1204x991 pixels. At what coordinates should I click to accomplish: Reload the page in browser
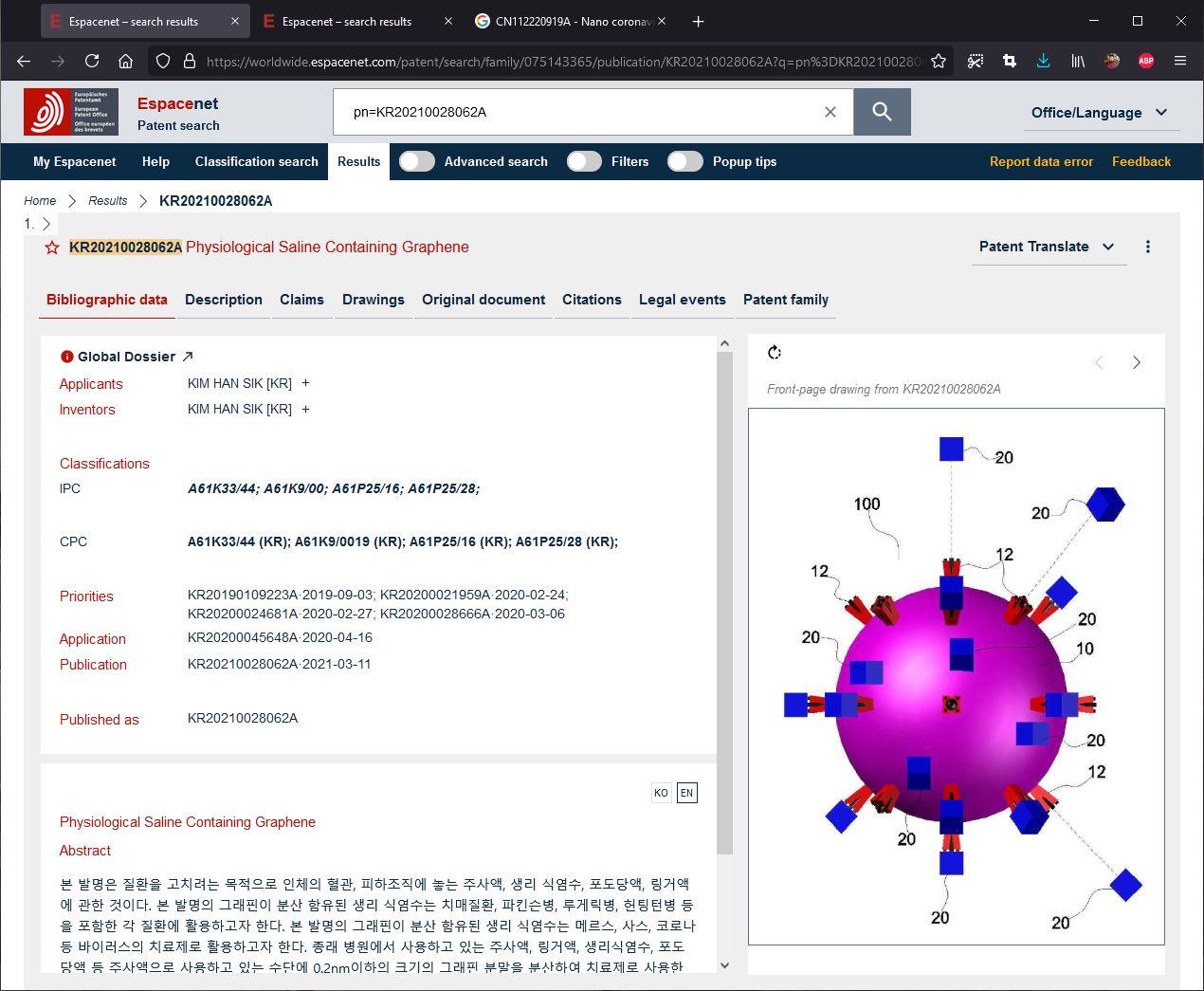tap(92, 61)
